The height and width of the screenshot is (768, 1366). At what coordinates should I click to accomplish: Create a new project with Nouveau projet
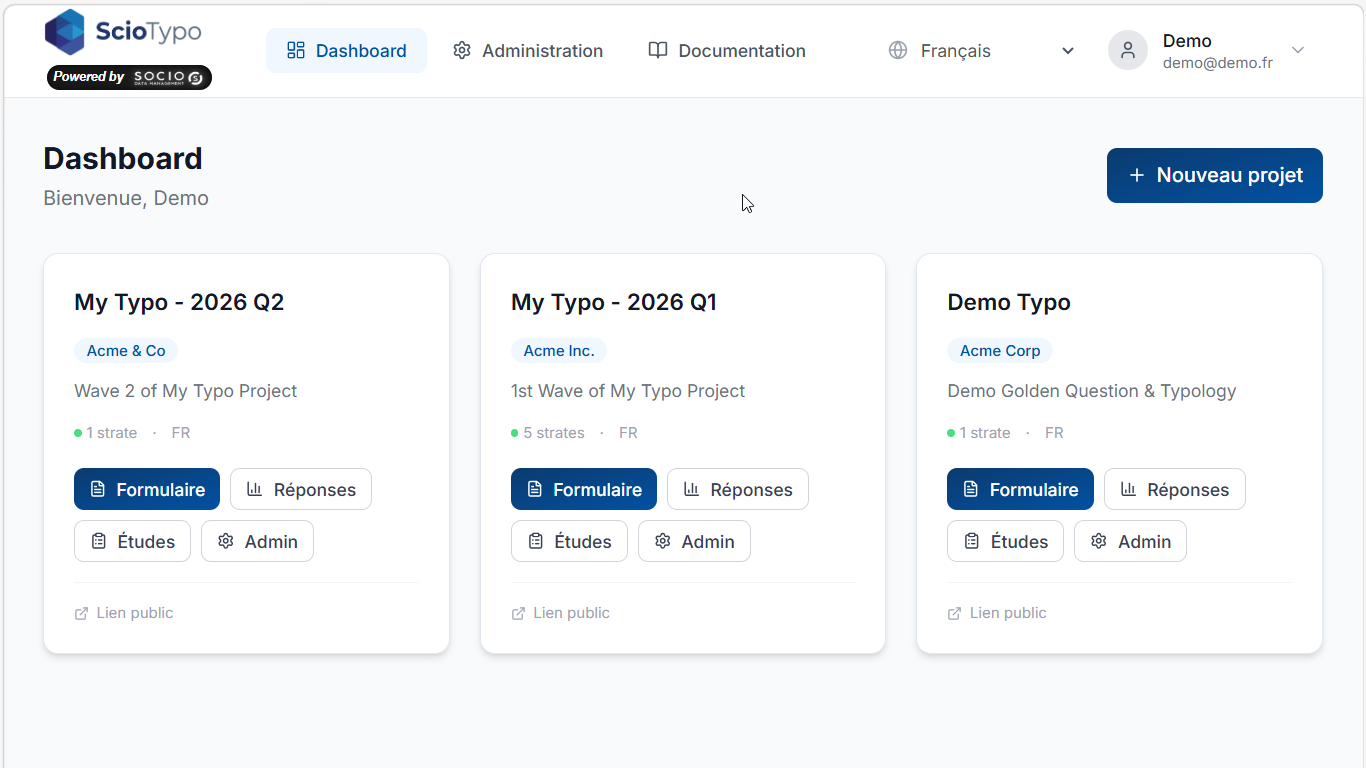tap(1215, 175)
